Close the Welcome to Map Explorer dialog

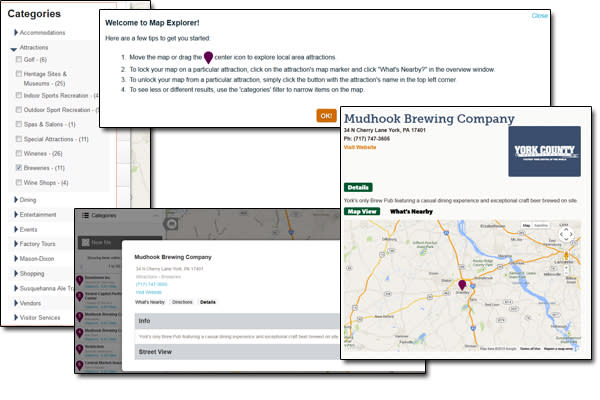(x=540, y=15)
